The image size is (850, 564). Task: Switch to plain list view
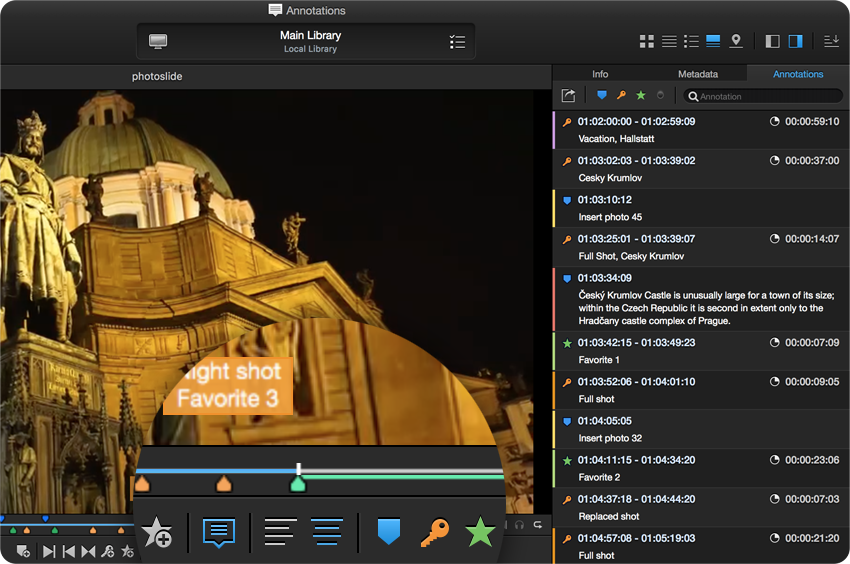click(x=669, y=41)
